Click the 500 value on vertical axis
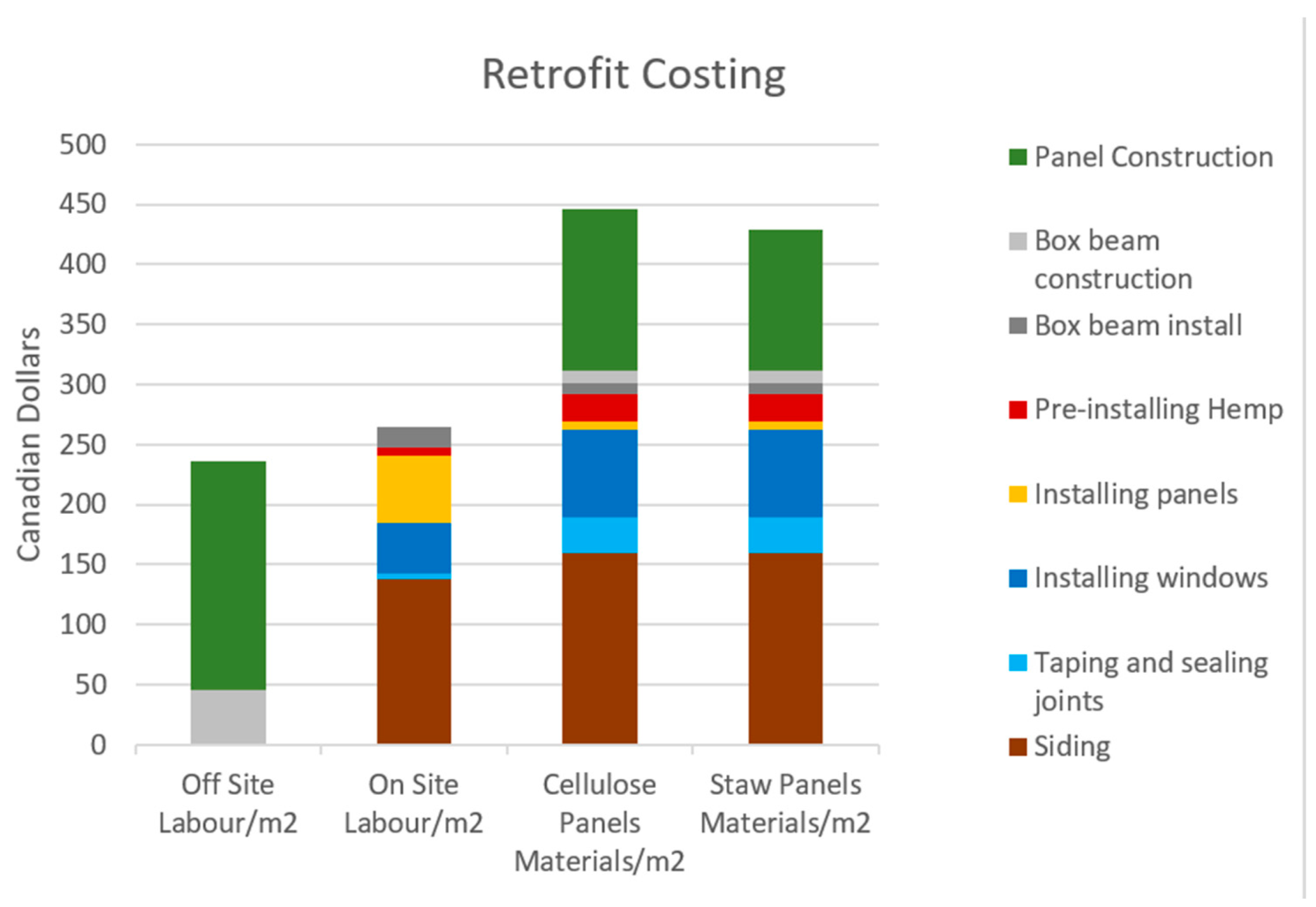This screenshot has width=1316, height=907. point(82,145)
